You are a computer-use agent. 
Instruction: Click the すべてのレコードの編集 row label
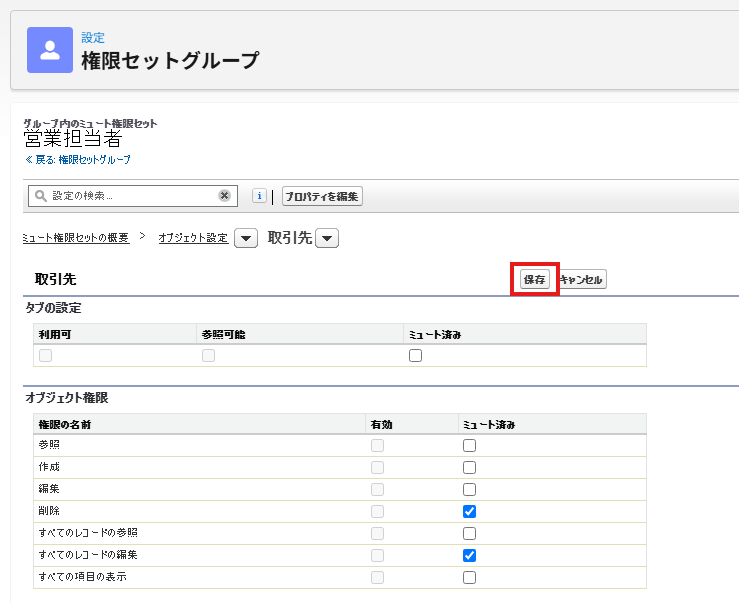tap(88, 555)
